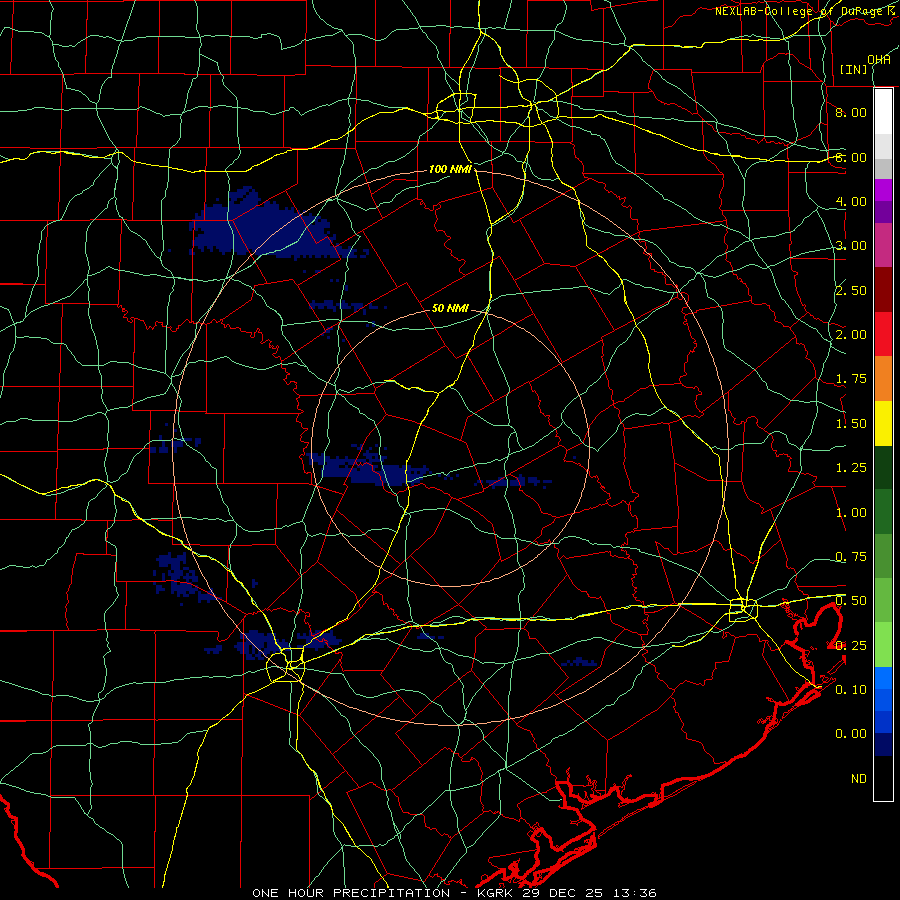Select the 6.00 legend value
The height and width of the screenshot is (900, 900).
[851, 157]
